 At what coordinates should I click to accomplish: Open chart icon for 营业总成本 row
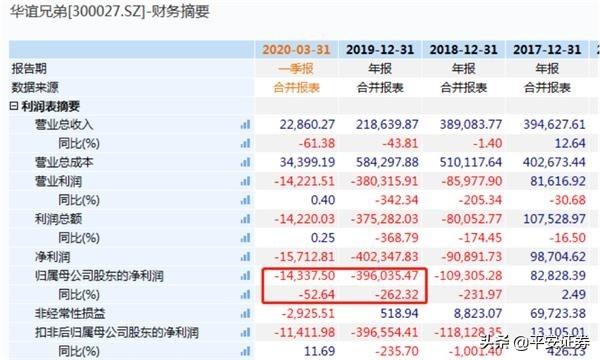245,162
